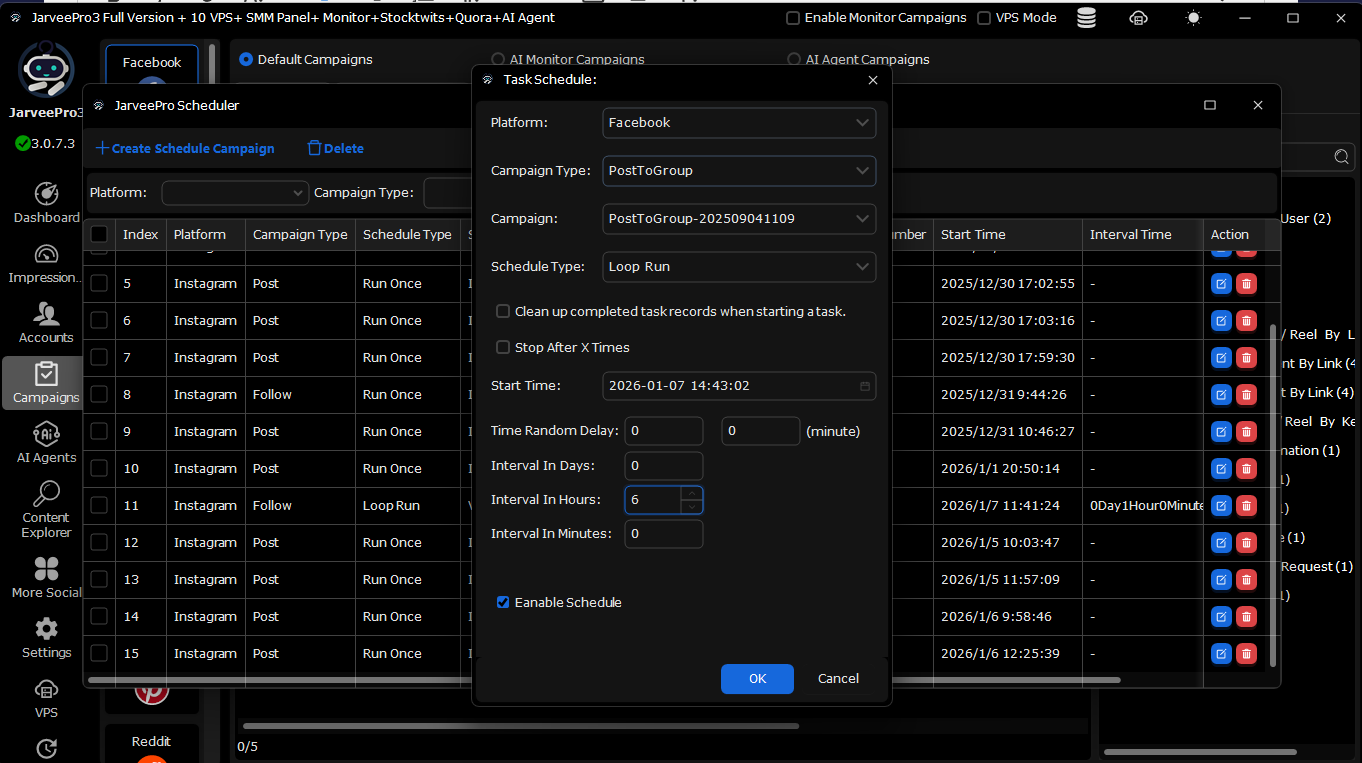
Task: Open Settings gear in the sidebar
Action: point(46,637)
